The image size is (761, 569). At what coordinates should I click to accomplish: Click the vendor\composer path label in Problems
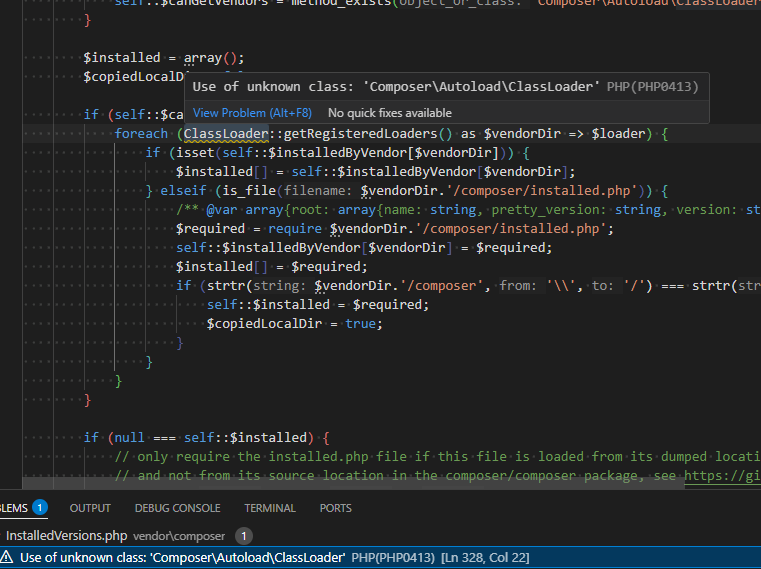click(180, 536)
